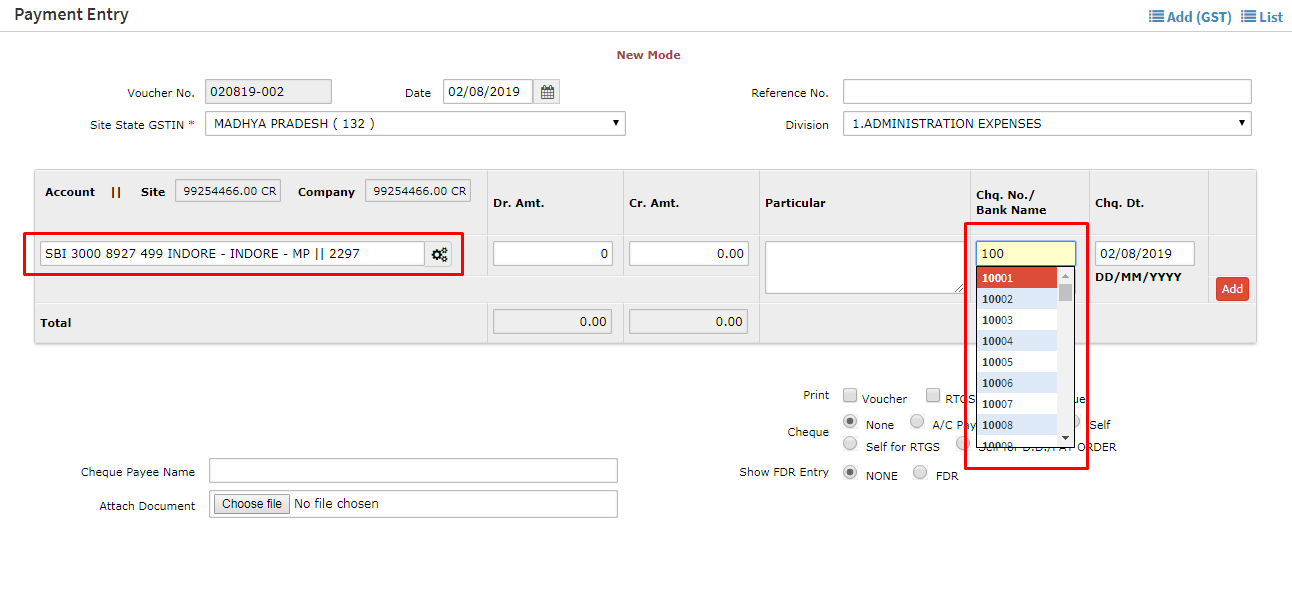
Task: Click the List icon at top right
Action: tap(1248, 16)
